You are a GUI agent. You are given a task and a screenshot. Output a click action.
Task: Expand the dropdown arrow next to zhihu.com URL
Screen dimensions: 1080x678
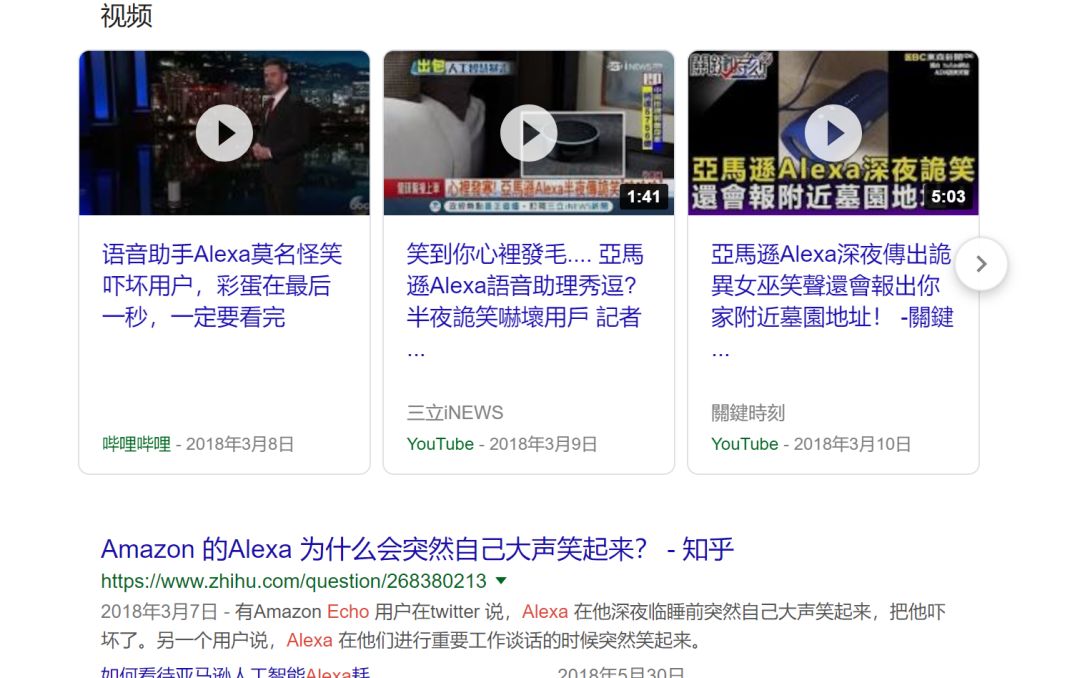click(x=501, y=581)
